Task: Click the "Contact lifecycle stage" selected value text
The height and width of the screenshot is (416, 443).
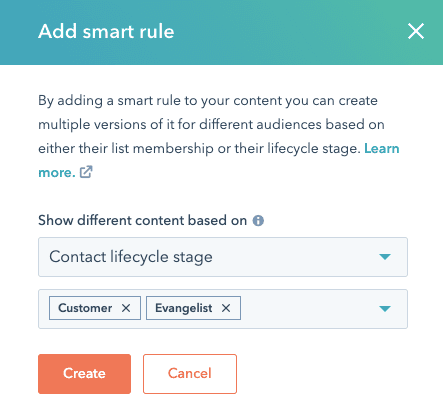Action: [x=131, y=257]
